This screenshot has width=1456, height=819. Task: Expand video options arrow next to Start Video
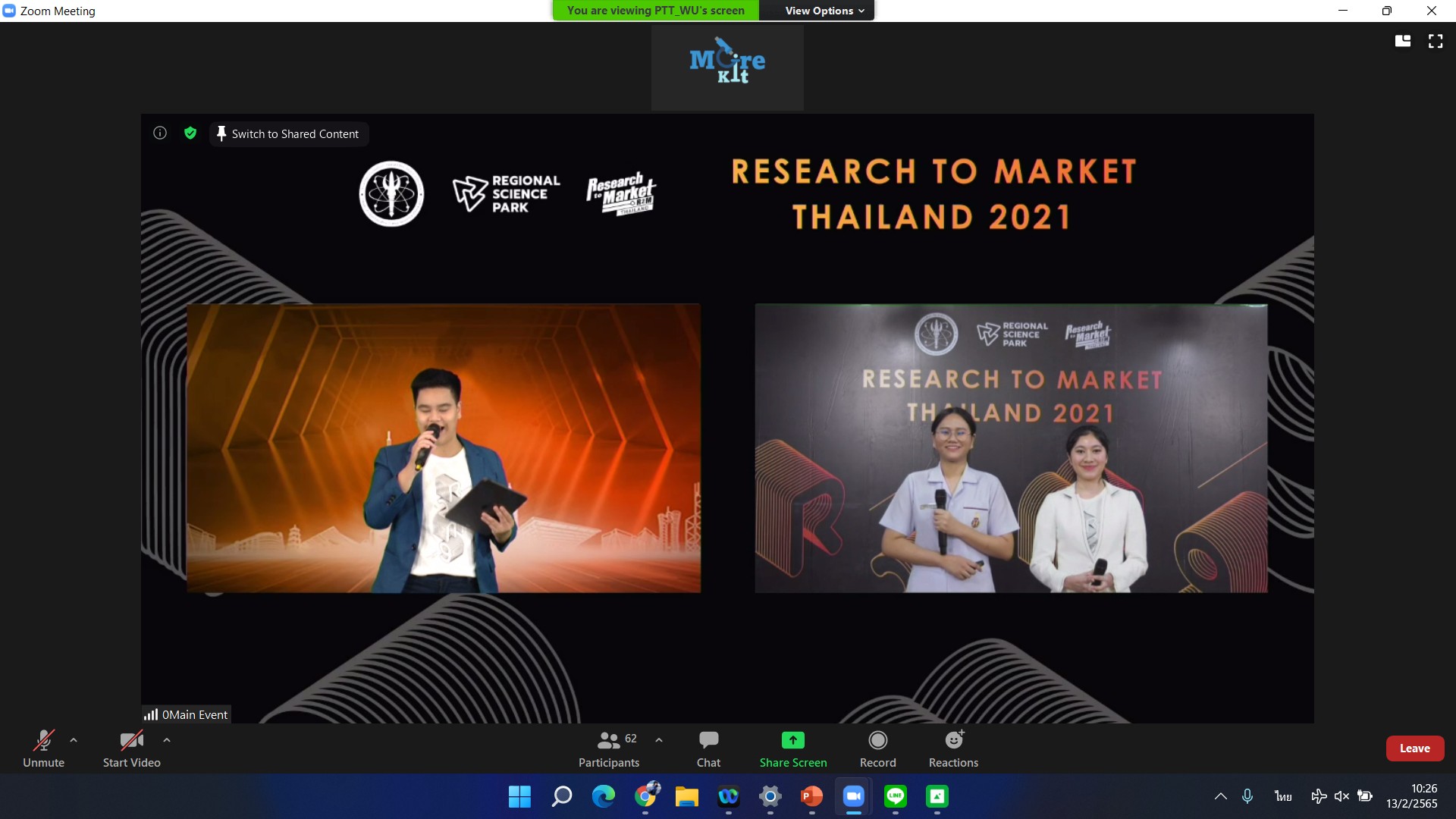pos(167,740)
